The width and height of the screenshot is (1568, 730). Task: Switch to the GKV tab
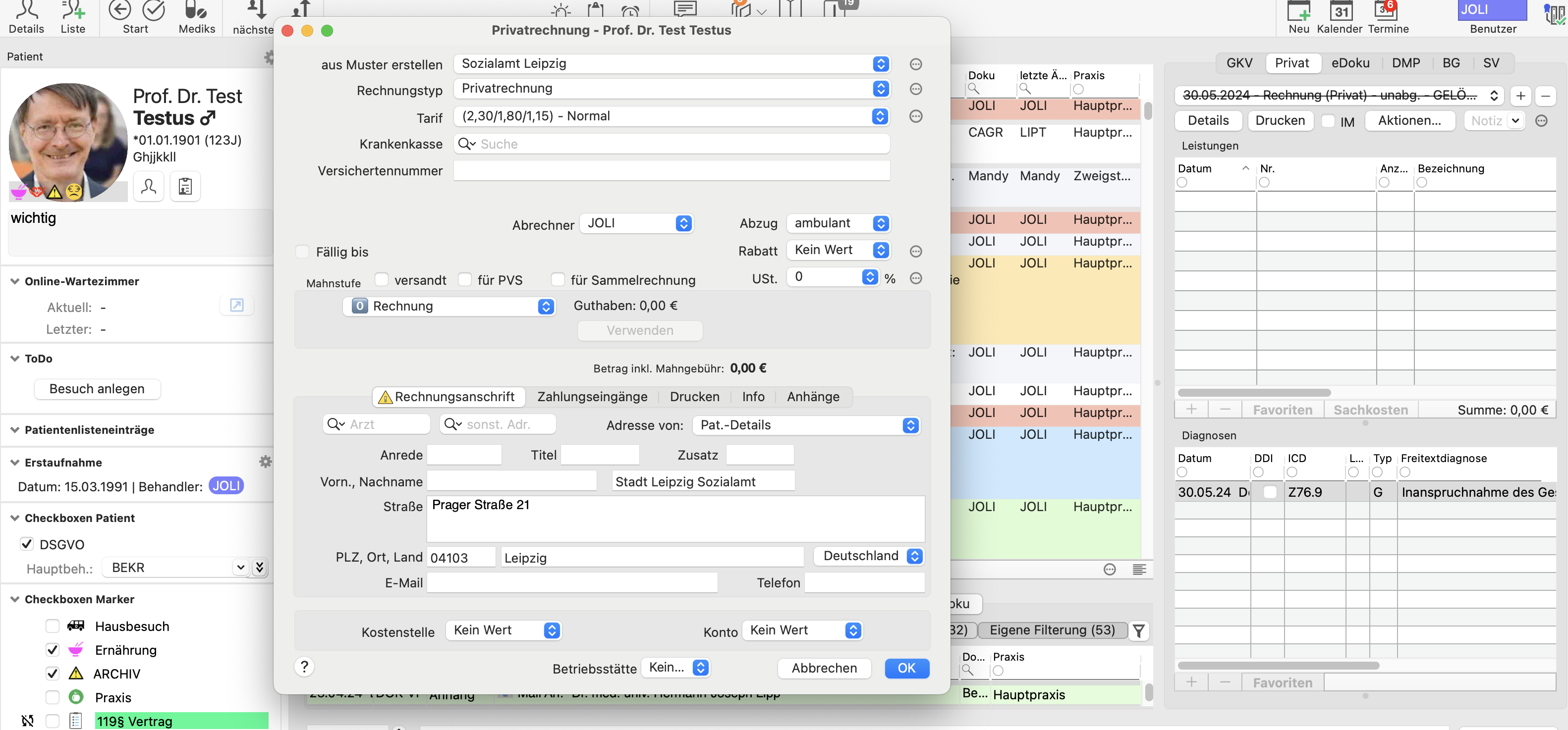click(x=1239, y=63)
